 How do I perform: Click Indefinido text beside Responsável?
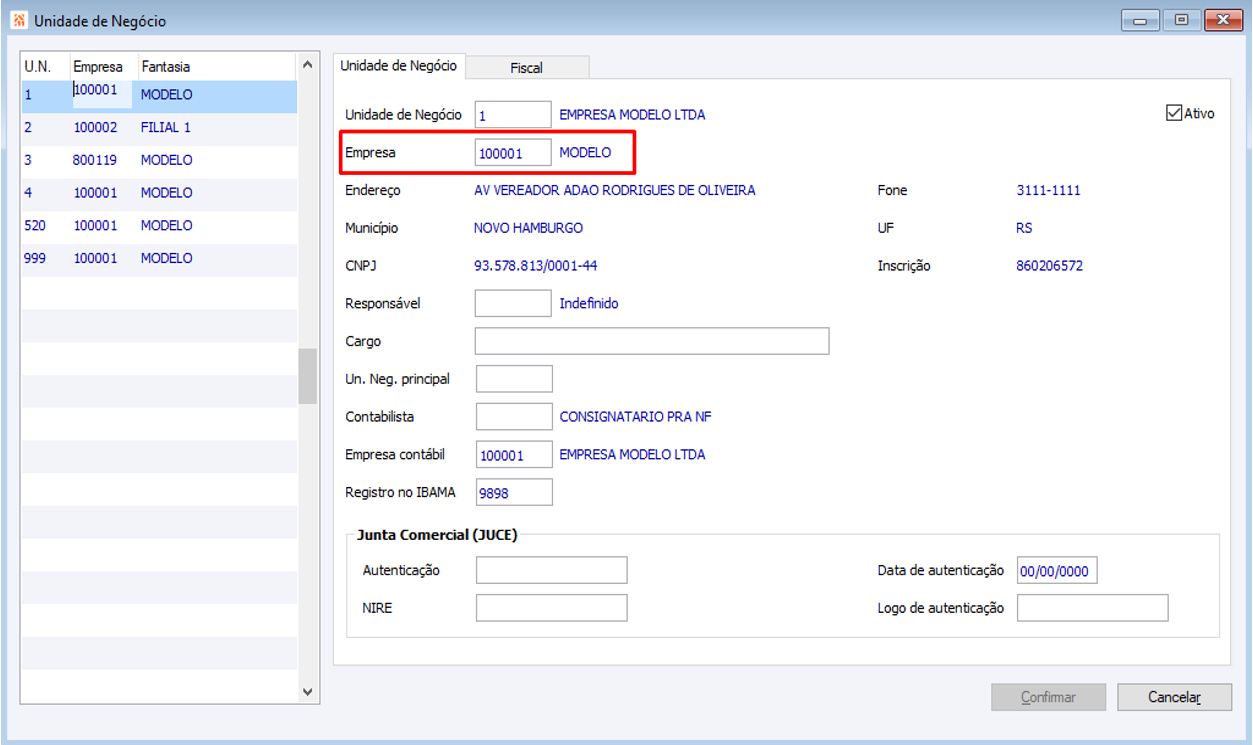click(x=589, y=303)
